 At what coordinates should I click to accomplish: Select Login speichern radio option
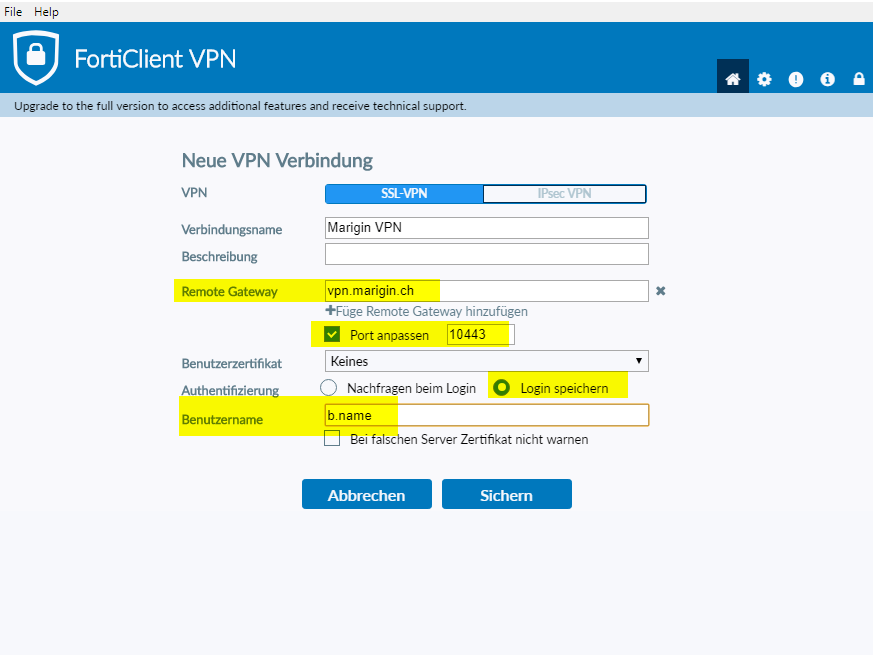pos(503,387)
